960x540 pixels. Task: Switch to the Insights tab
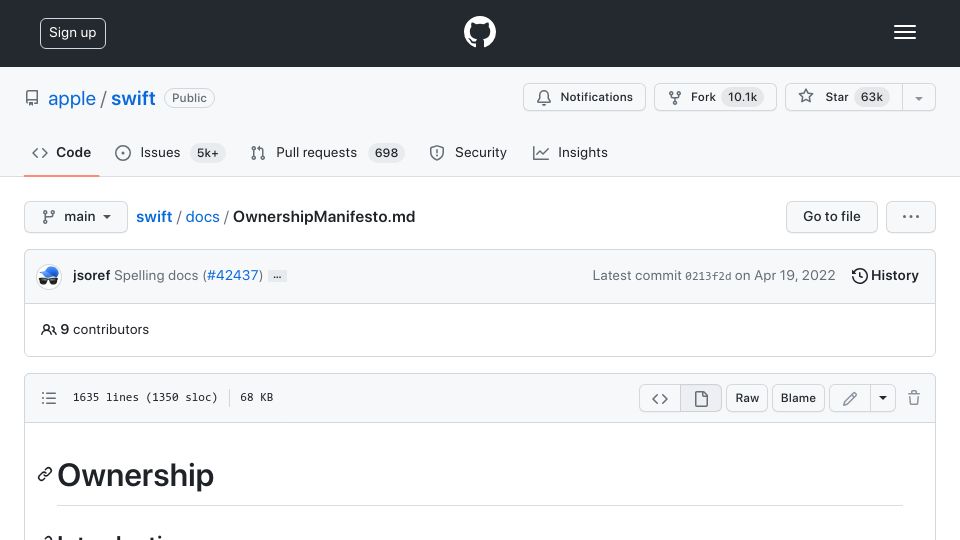570,152
